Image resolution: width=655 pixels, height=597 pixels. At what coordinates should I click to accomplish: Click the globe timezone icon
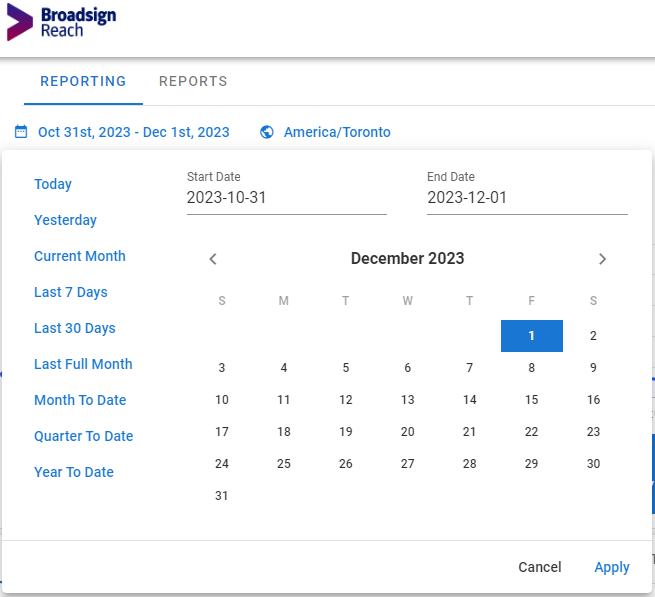coord(267,132)
